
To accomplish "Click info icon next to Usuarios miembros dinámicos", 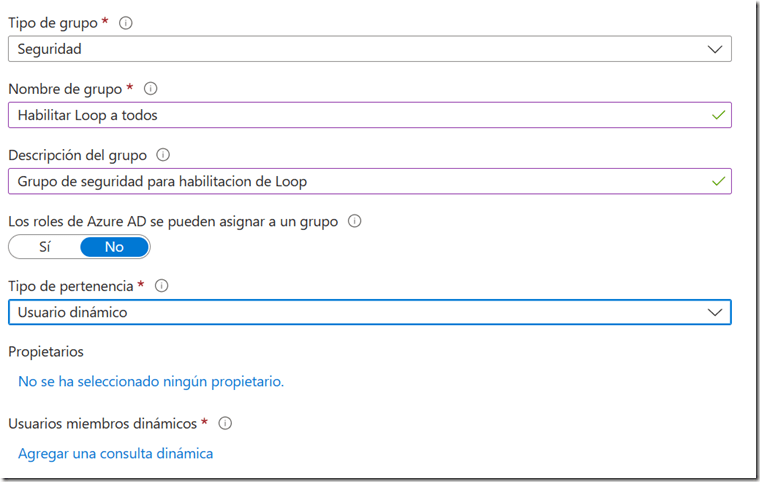I will [225, 423].
